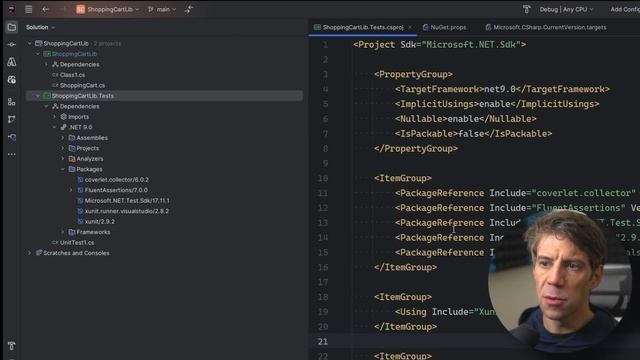Viewport: 640px width, 360px height.
Task: Open the Debug | Any CPU configuration dropdown
Action: click(x=566, y=9)
